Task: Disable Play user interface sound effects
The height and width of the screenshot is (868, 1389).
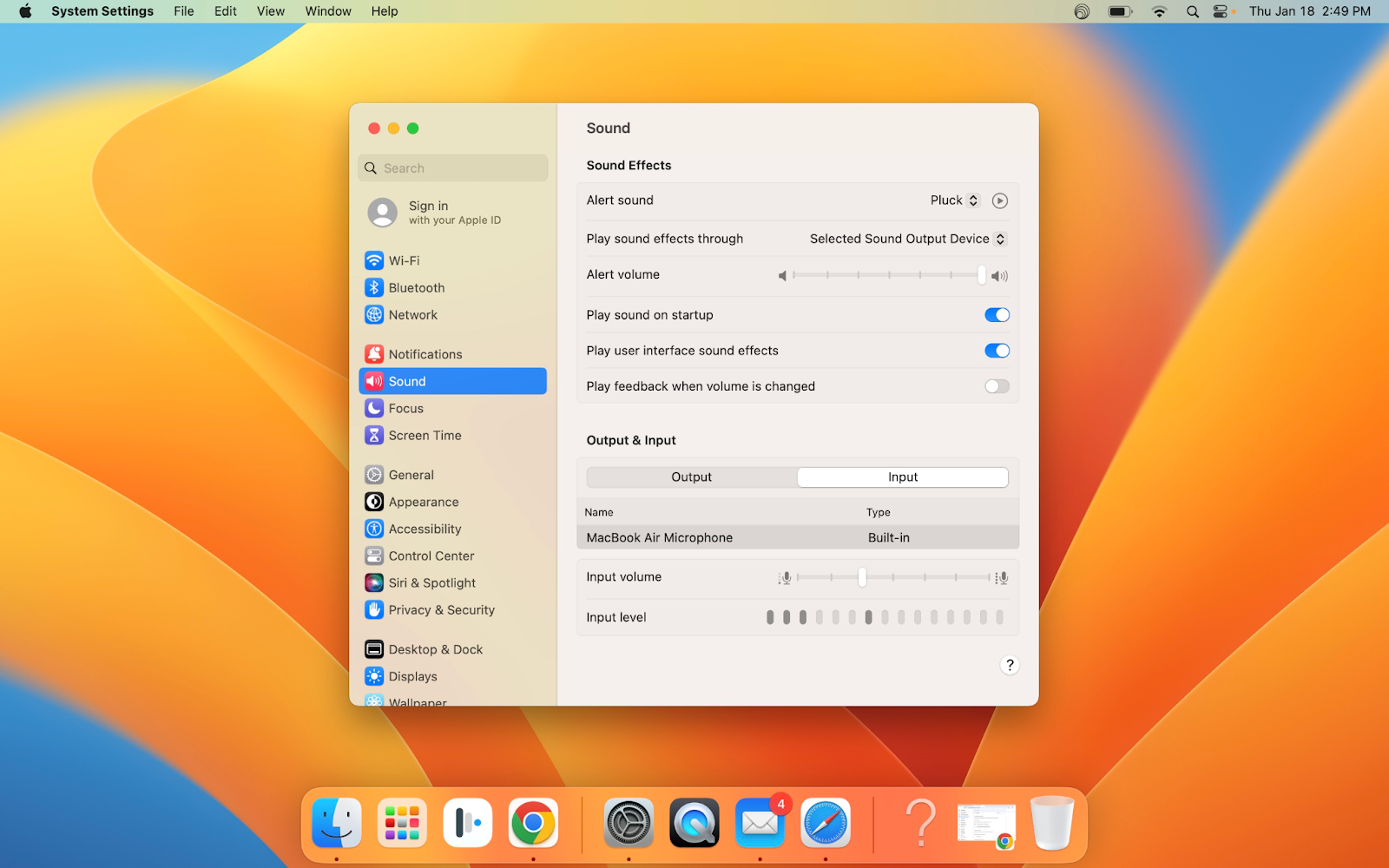Action: coord(997,351)
